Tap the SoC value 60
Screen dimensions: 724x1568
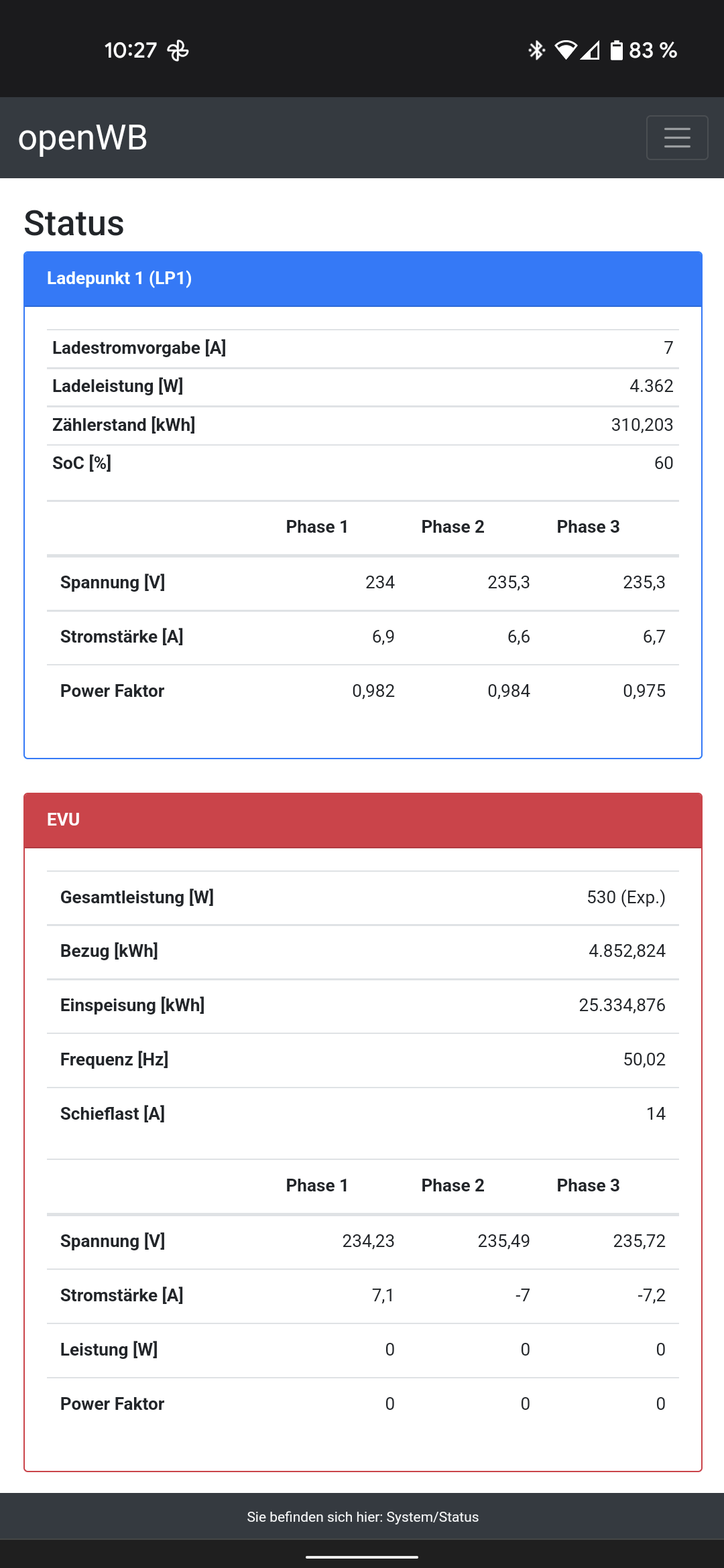click(663, 463)
